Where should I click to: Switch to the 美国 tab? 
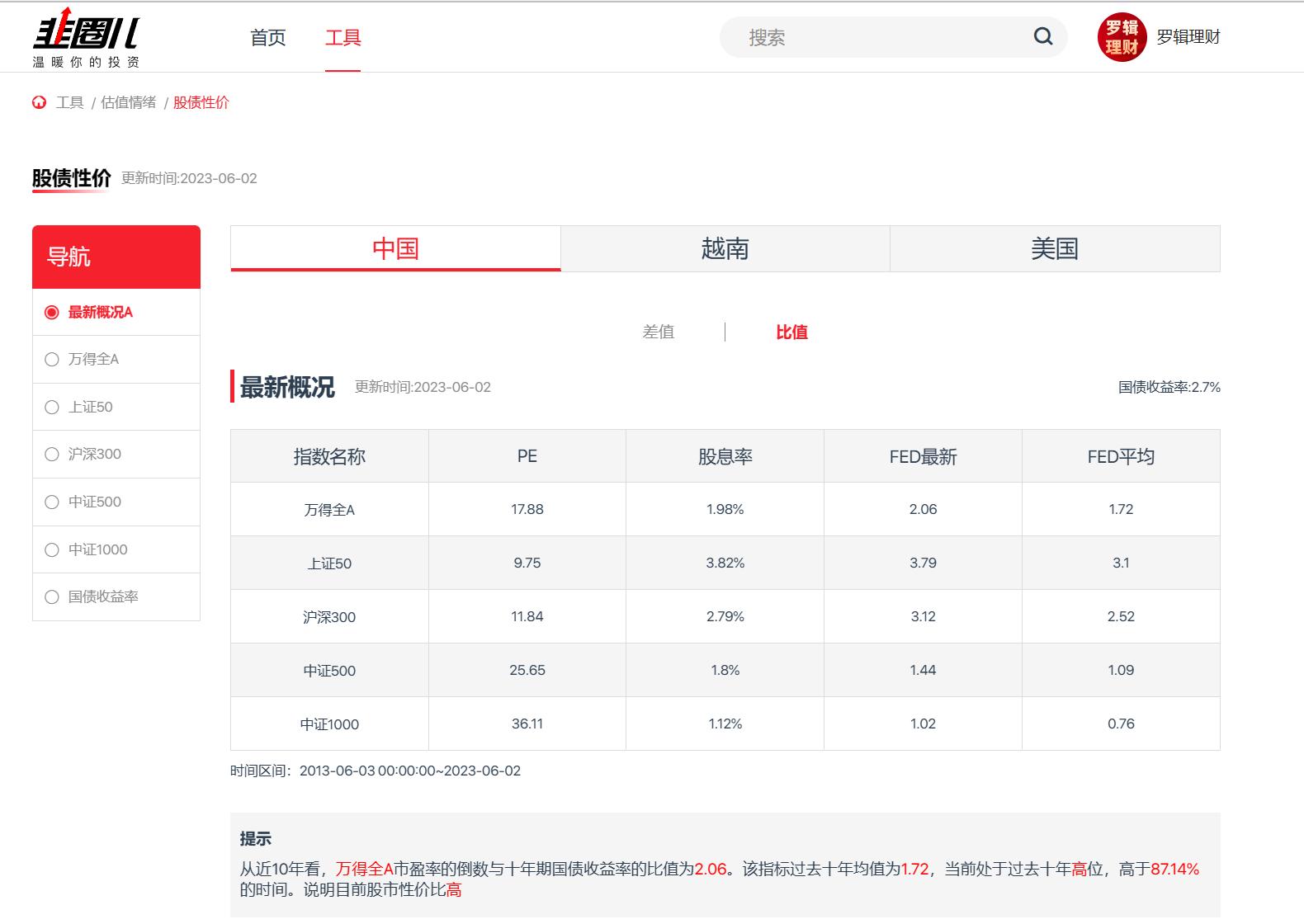click(1055, 248)
